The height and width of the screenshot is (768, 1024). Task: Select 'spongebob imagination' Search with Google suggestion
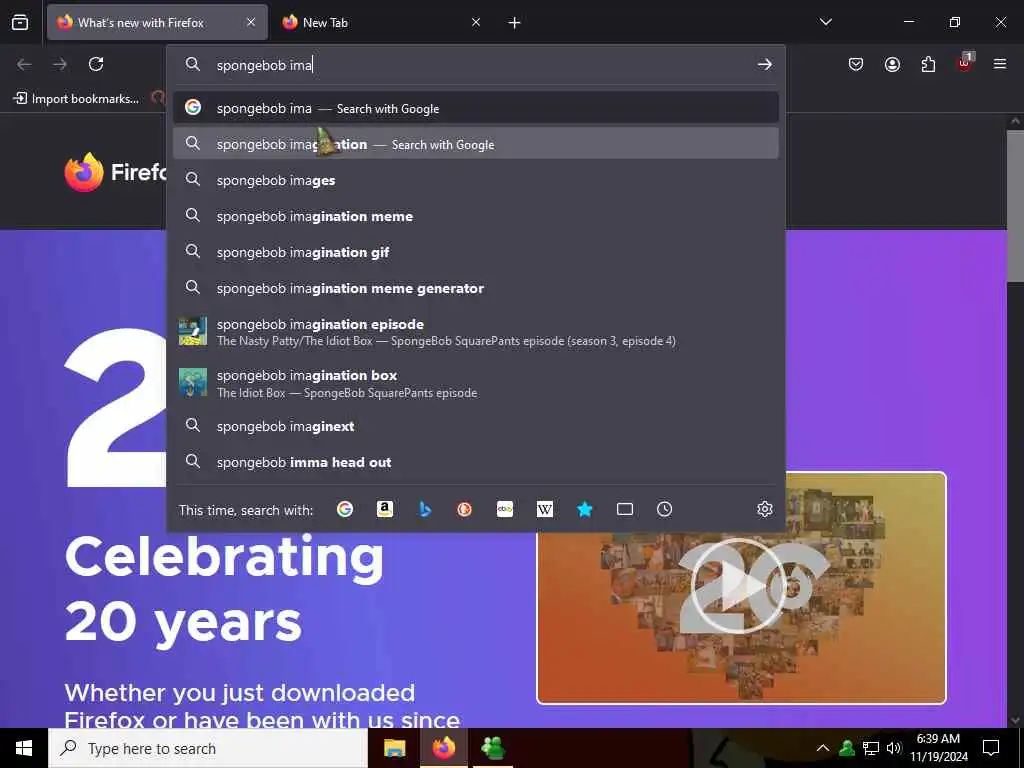[475, 144]
